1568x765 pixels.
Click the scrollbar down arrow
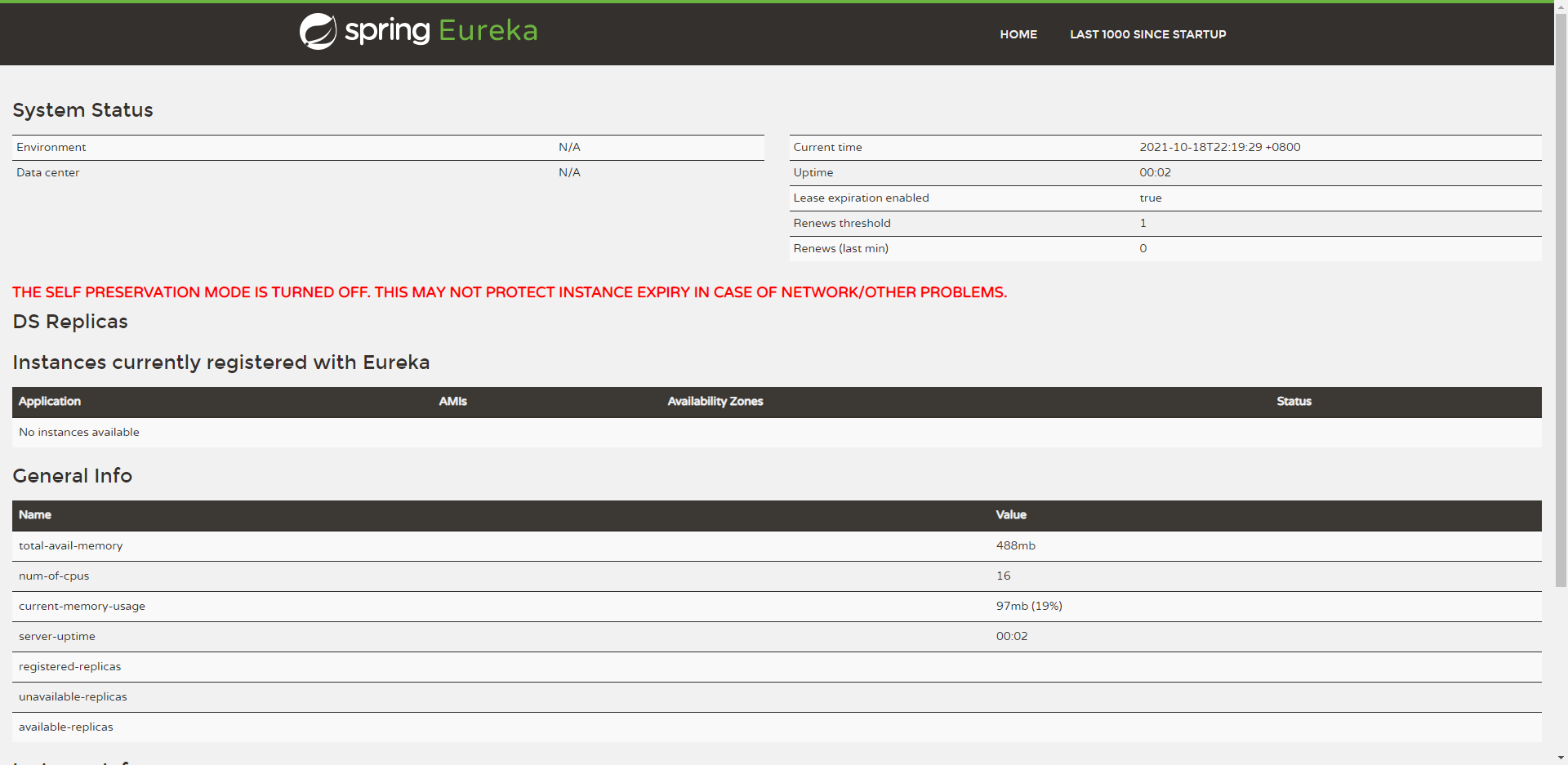pyautogui.click(x=1561, y=758)
